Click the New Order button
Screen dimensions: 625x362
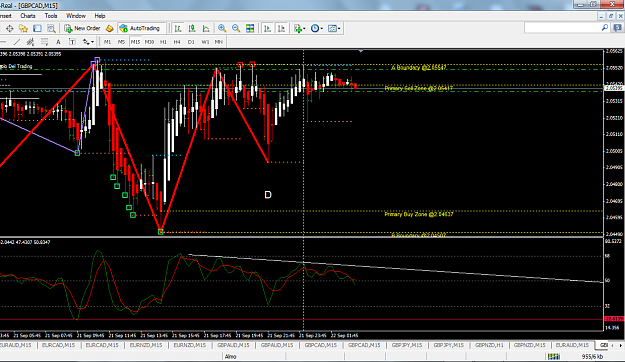pyautogui.click(x=82, y=28)
